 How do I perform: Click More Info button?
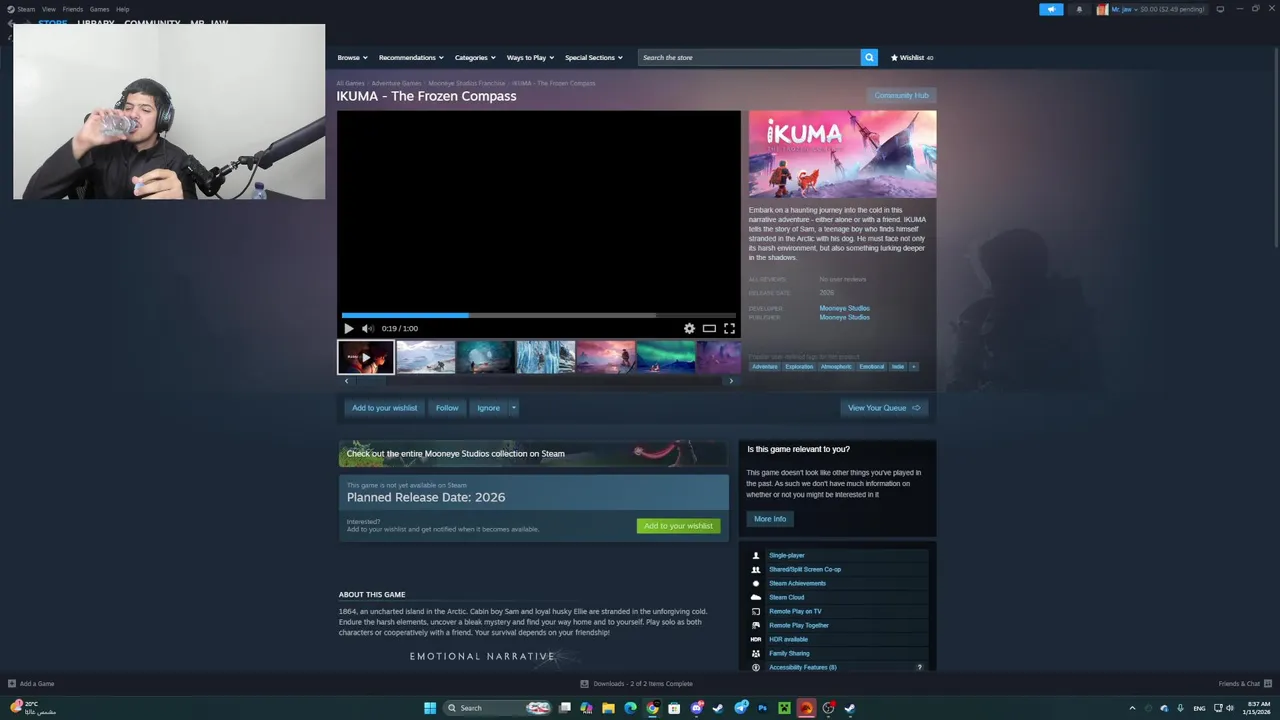(770, 519)
